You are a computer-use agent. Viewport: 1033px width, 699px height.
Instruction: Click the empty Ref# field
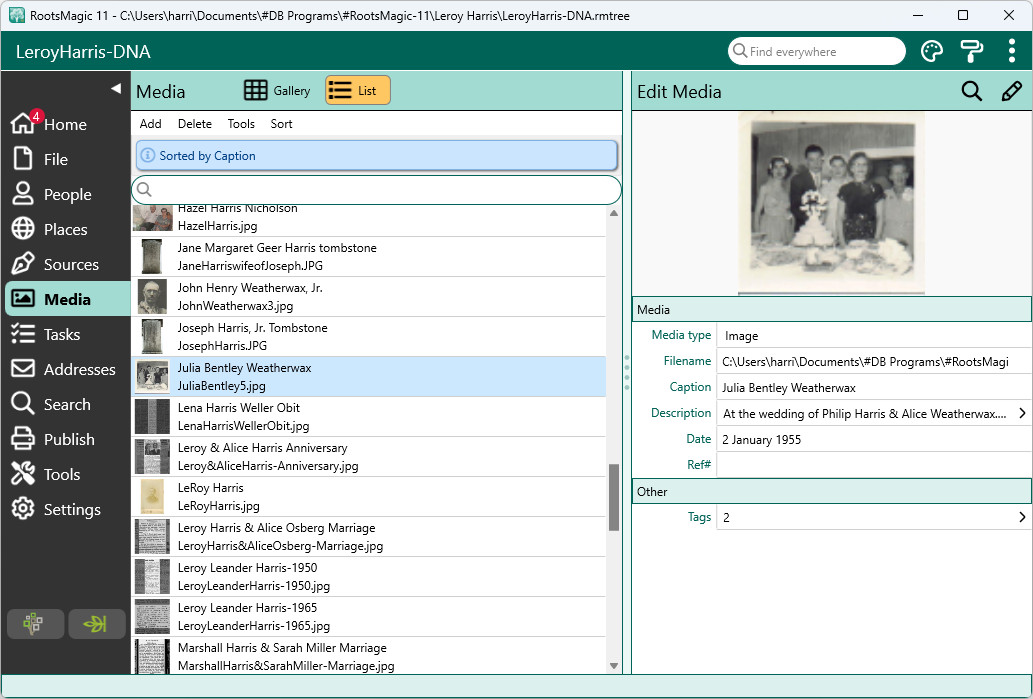click(874, 464)
